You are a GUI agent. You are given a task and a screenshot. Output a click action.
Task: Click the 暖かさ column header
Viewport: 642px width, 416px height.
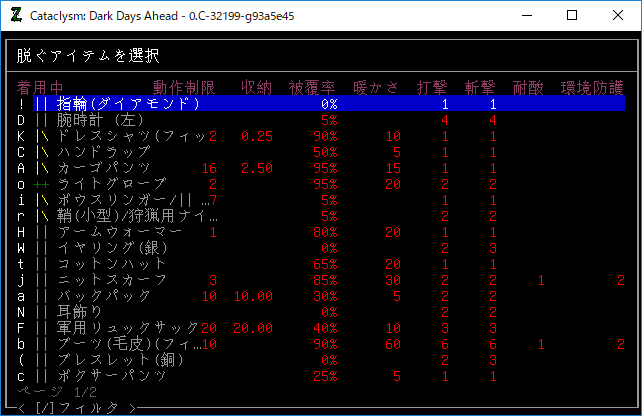[x=377, y=86]
